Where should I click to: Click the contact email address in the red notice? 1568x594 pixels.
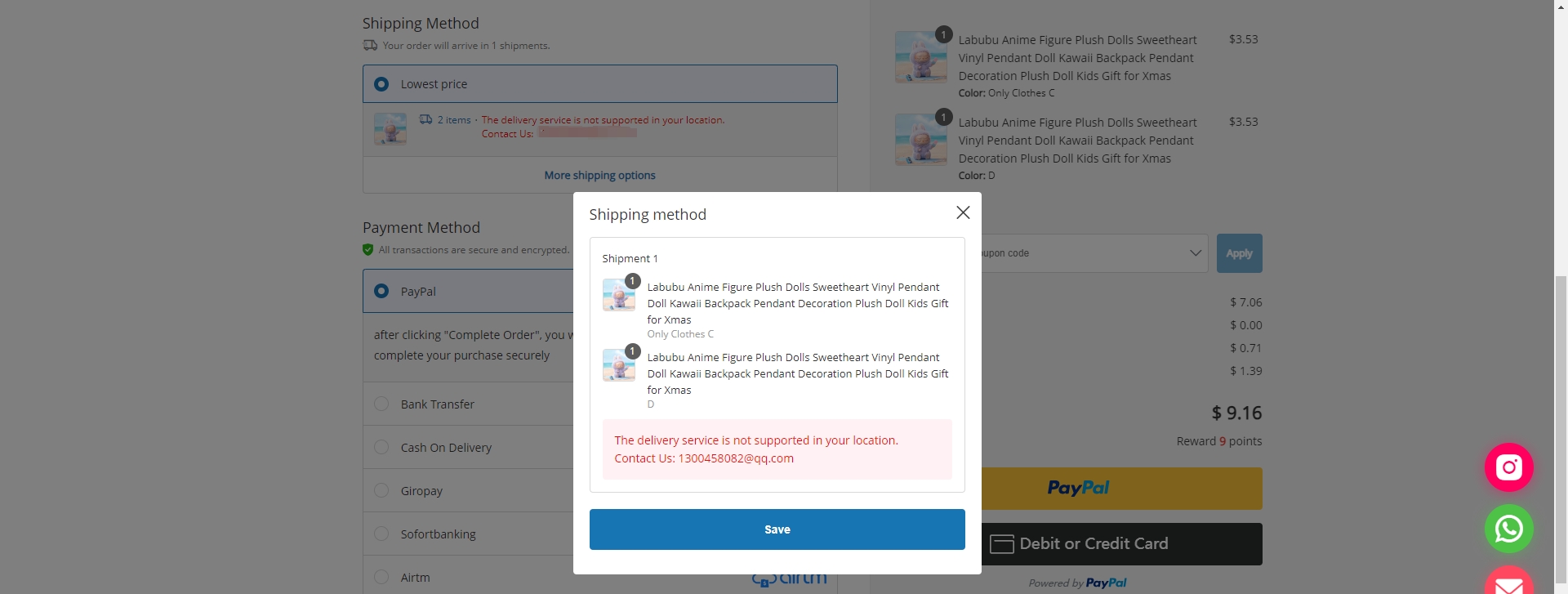(x=736, y=458)
